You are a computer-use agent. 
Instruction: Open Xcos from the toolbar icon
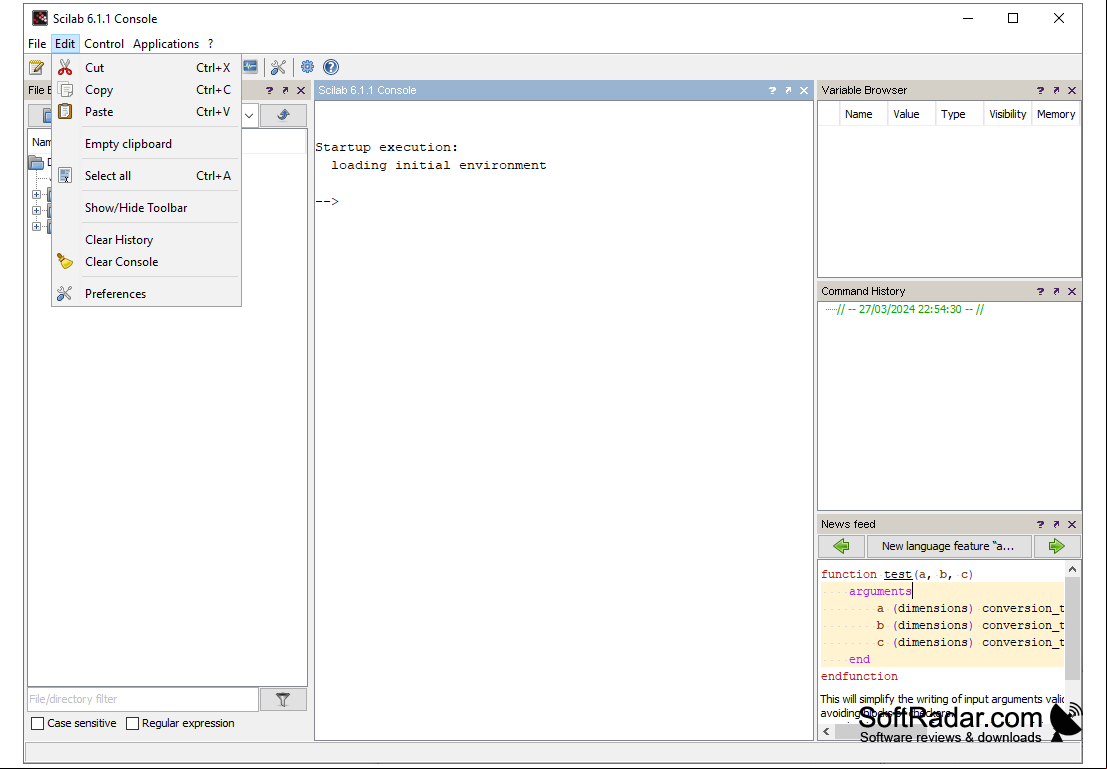[251, 66]
